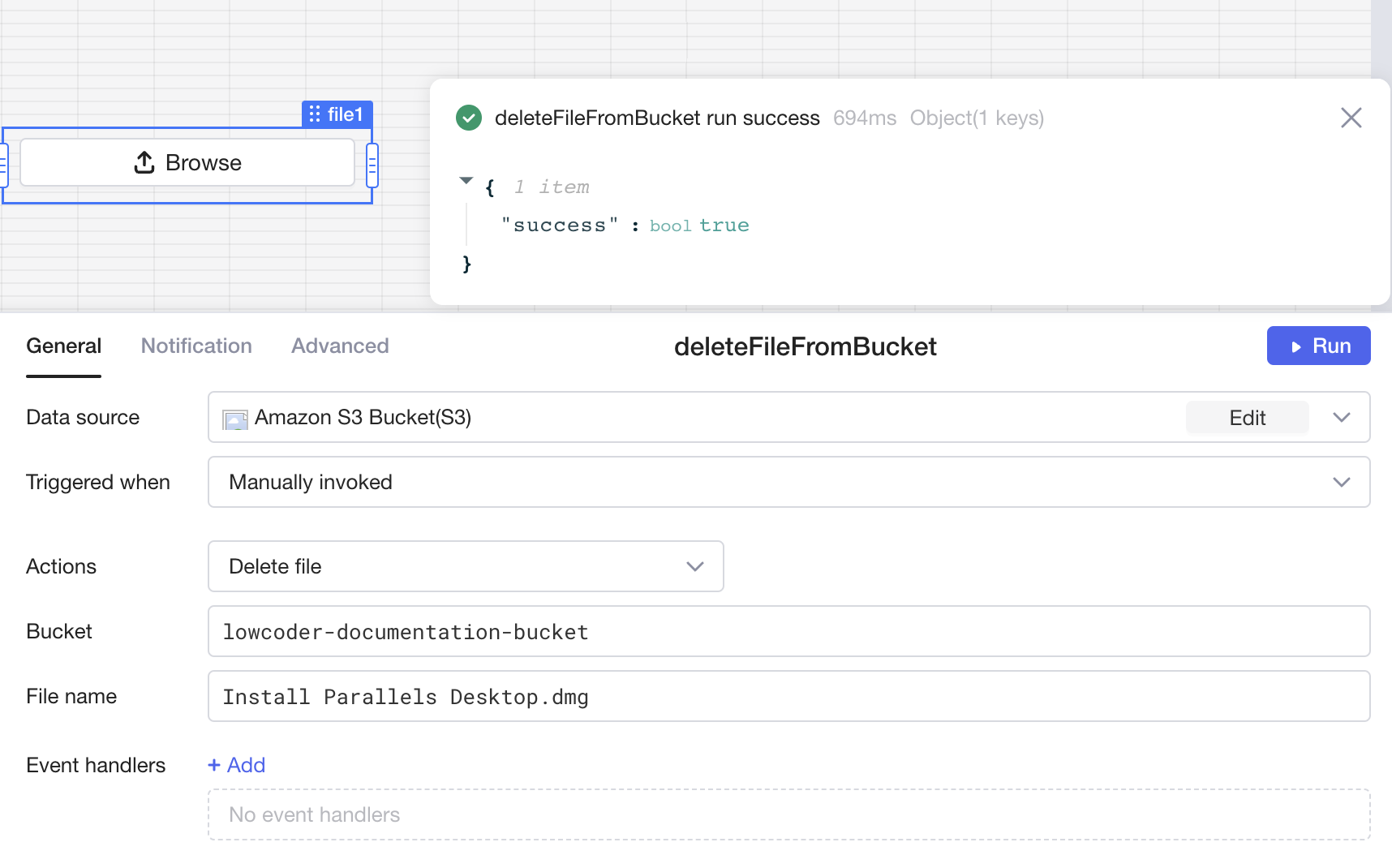Collapse the JSON result object triangle
The image size is (1392, 868).
click(x=466, y=181)
